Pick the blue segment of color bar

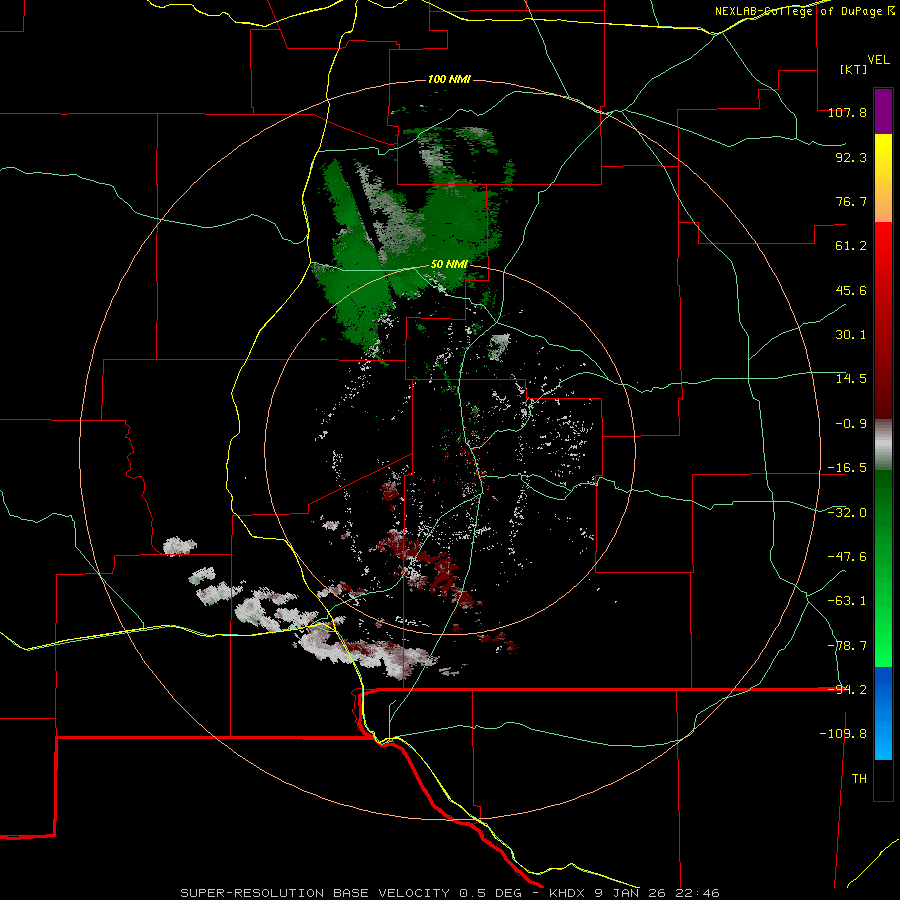point(883,713)
